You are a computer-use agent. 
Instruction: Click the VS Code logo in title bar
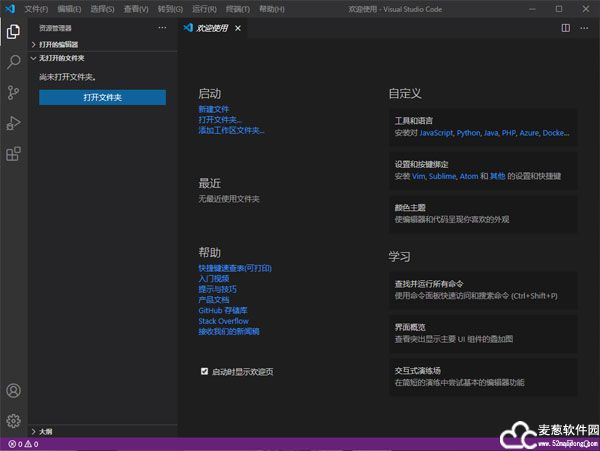pos(10,8)
